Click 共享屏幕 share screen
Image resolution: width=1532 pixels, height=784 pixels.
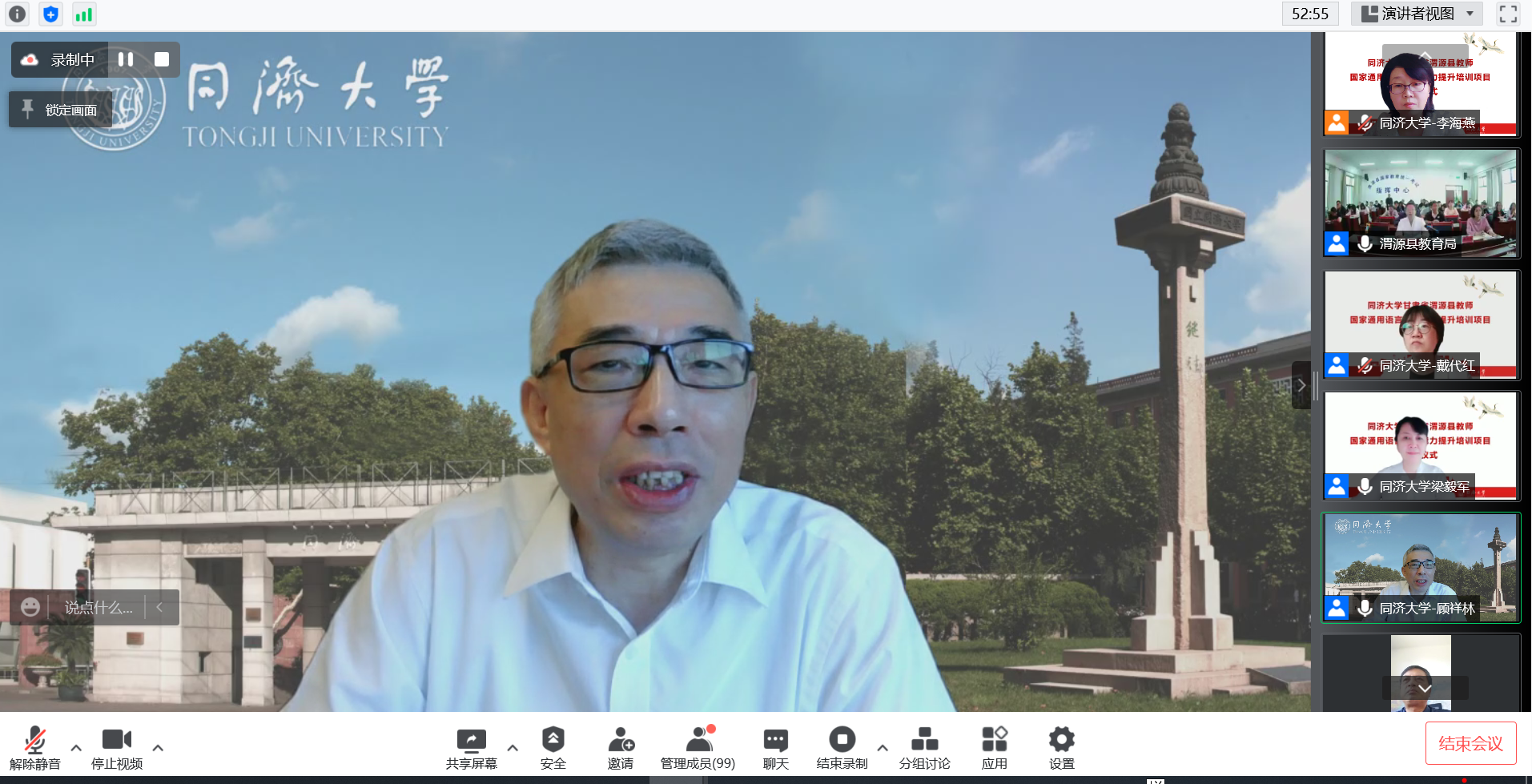pos(472,748)
